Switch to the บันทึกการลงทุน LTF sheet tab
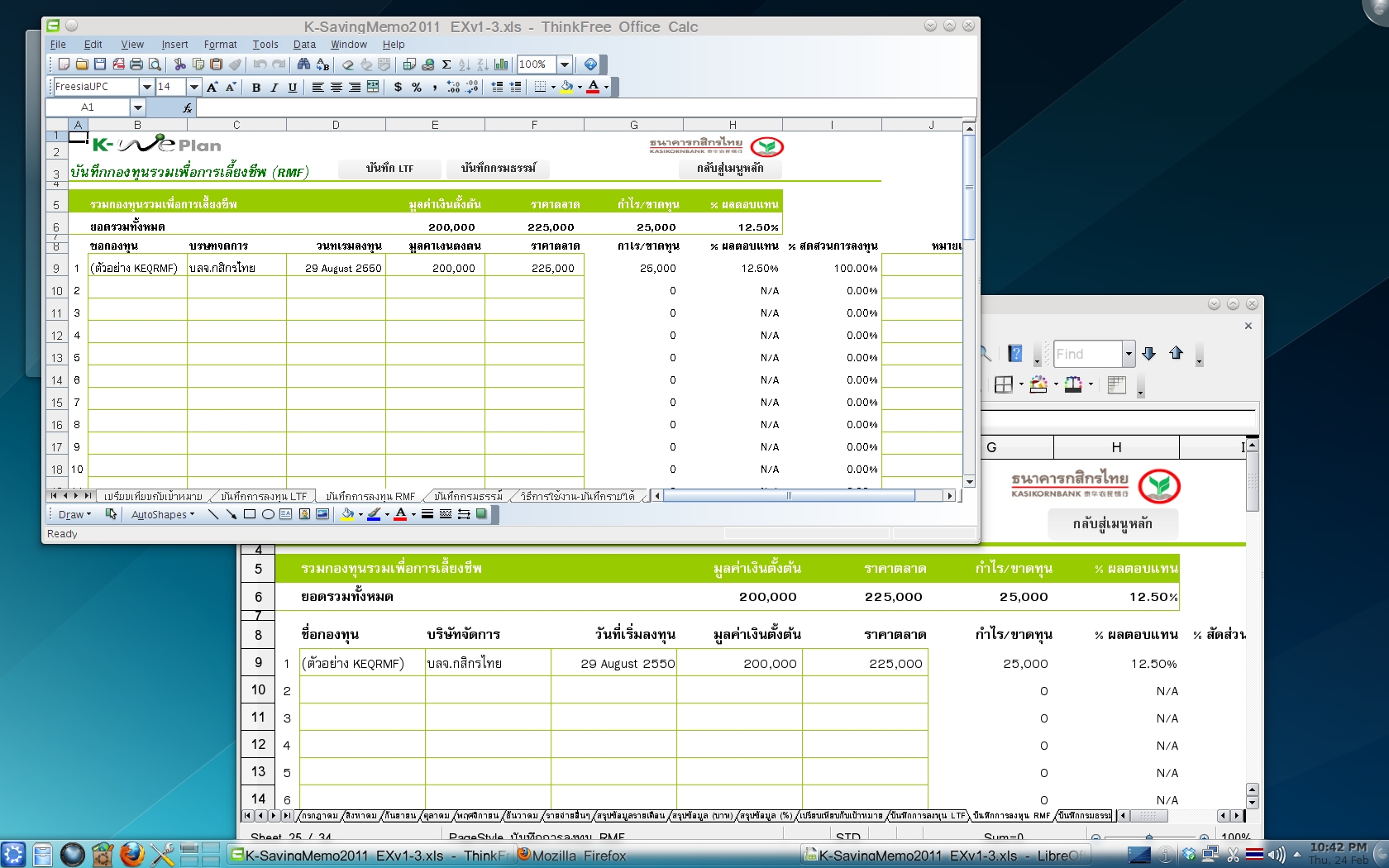The width and height of the screenshot is (1389, 868). tap(264, 496)
